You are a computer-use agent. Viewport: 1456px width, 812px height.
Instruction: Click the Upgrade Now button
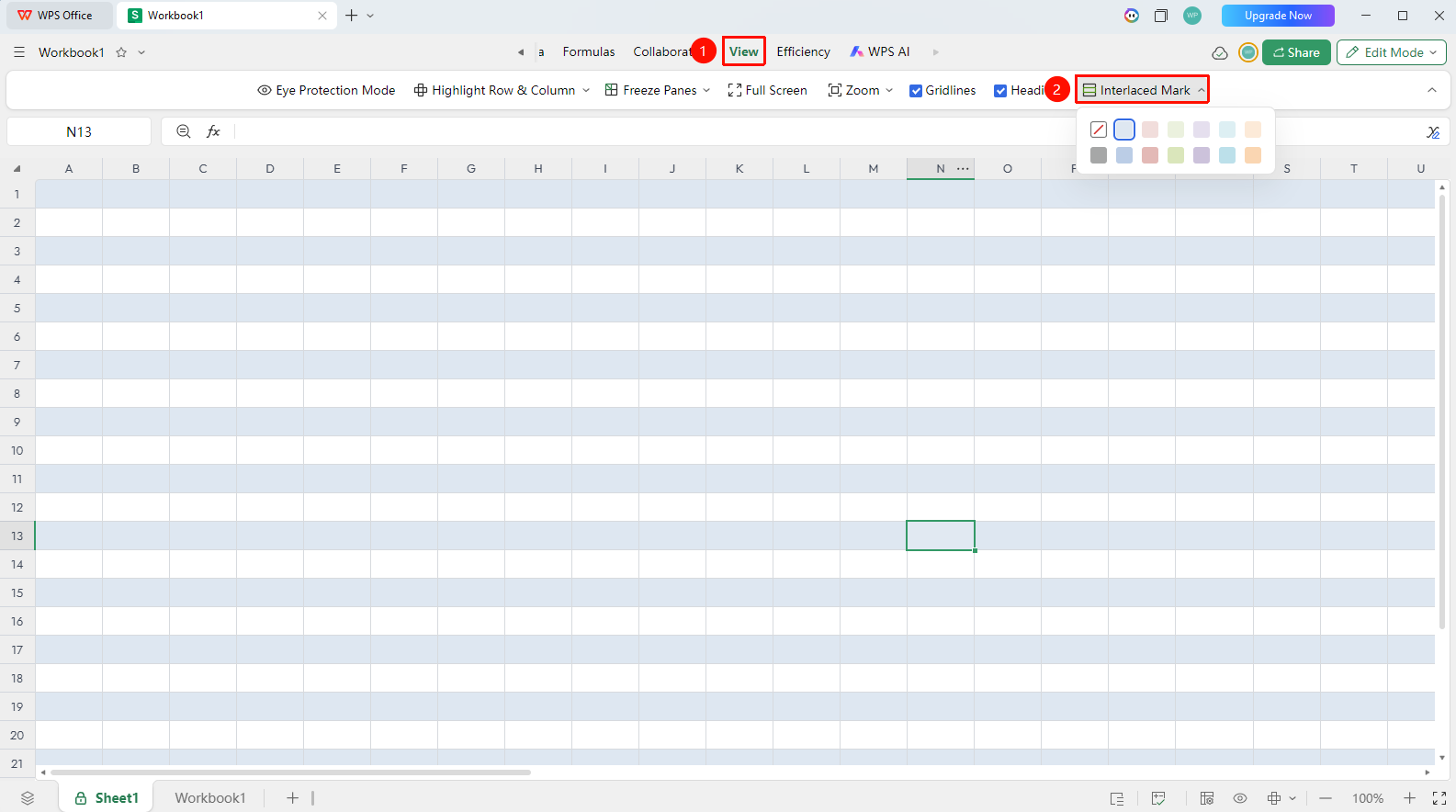coord(1278,16)
